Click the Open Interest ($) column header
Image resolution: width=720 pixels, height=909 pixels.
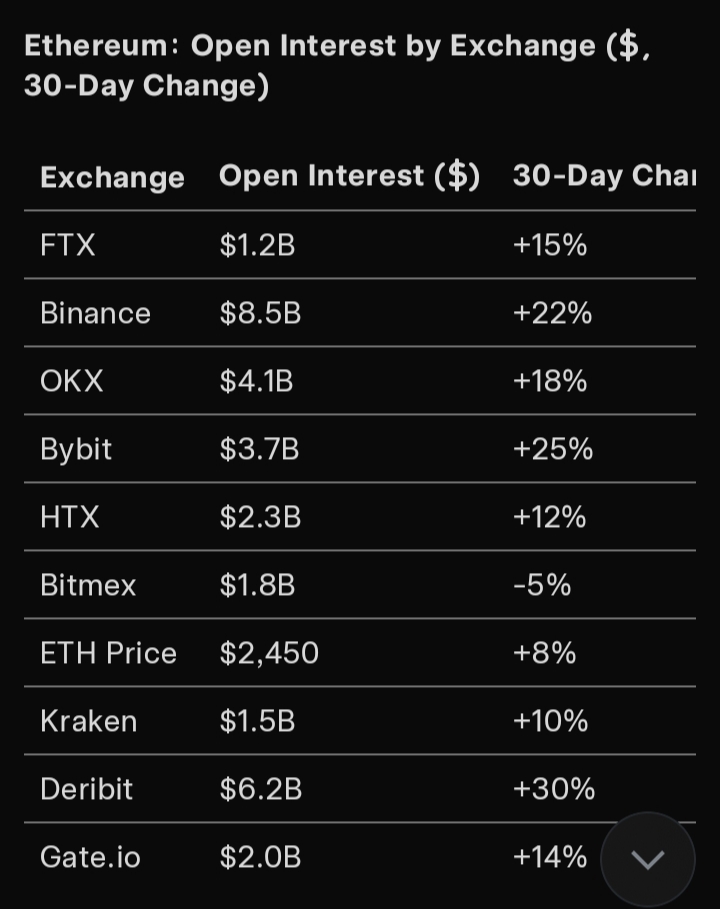tap(349, 176)
